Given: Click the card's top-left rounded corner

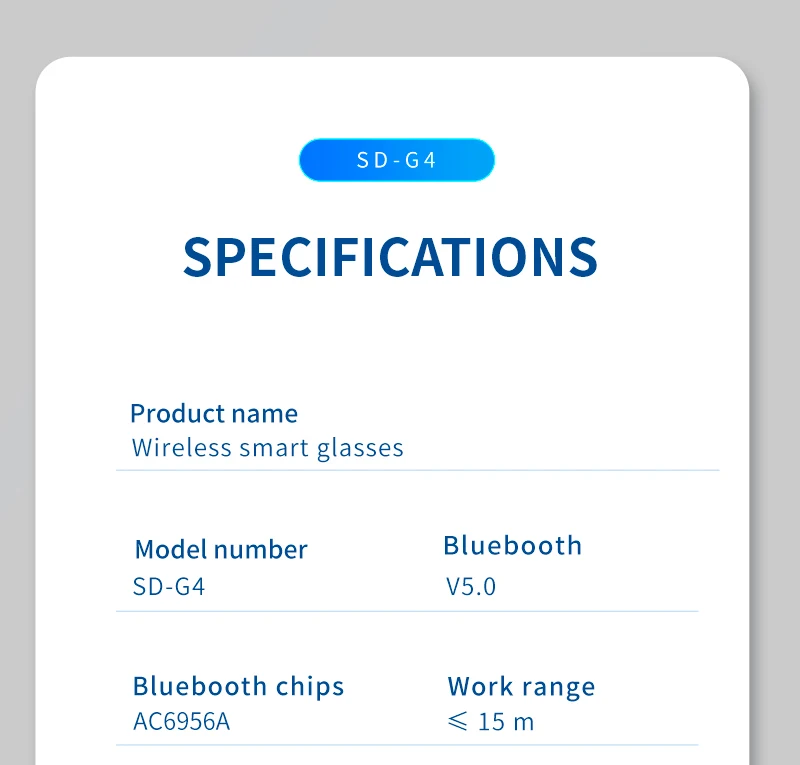Looking at the screenshot, I should (x=50, y=72).
